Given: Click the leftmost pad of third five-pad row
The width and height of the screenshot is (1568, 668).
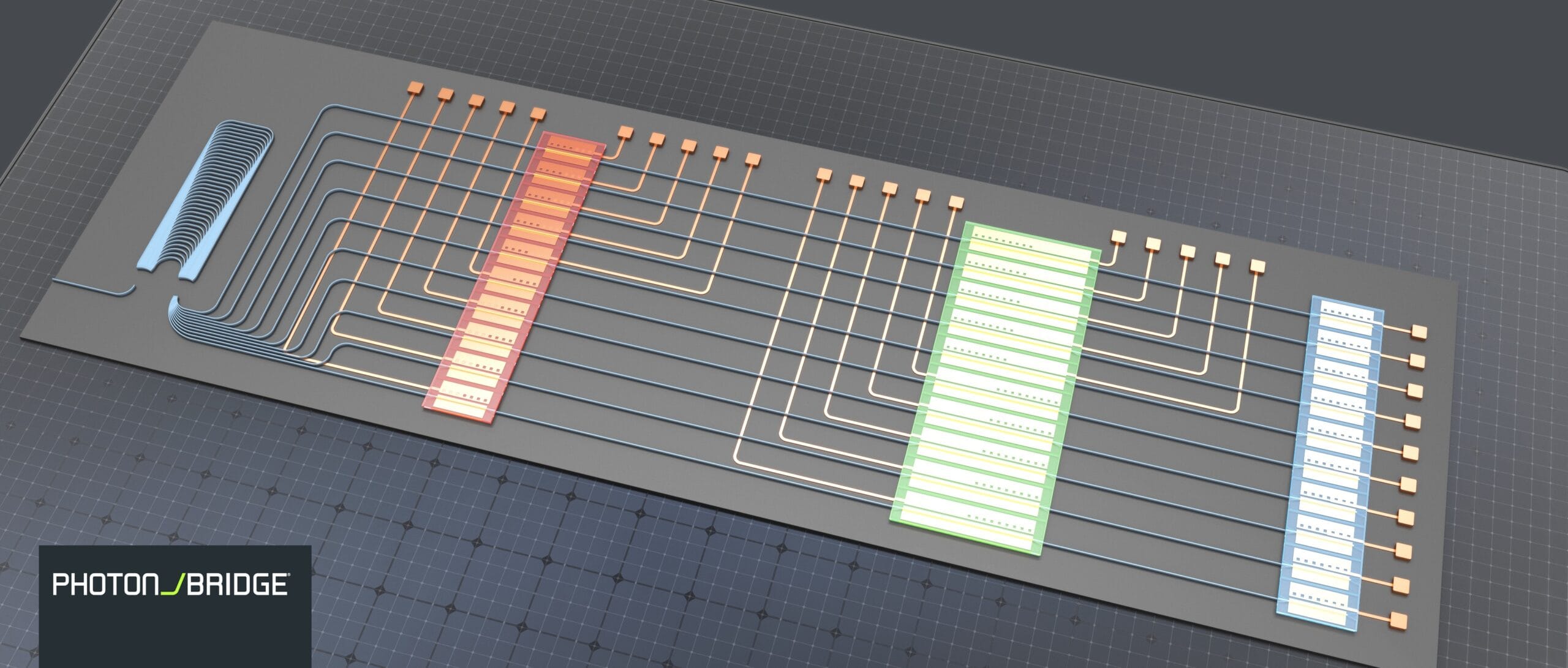Looking at the screenshot, I should coord(824,175).
